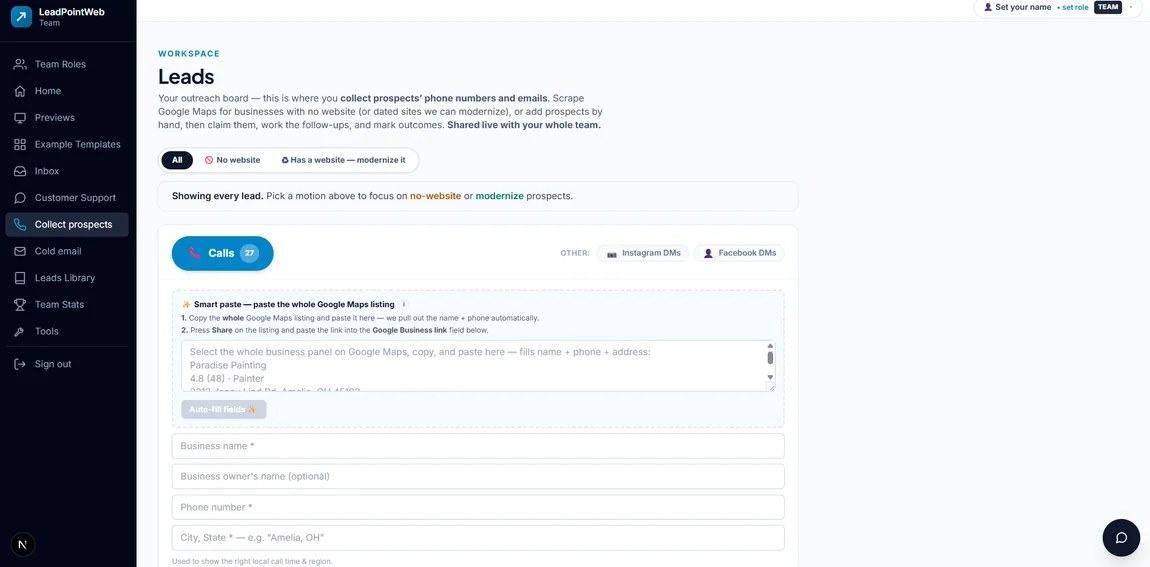Click the Sign out arrow icon
This screenshot has width=1150, height=567.
pos(21,364)
